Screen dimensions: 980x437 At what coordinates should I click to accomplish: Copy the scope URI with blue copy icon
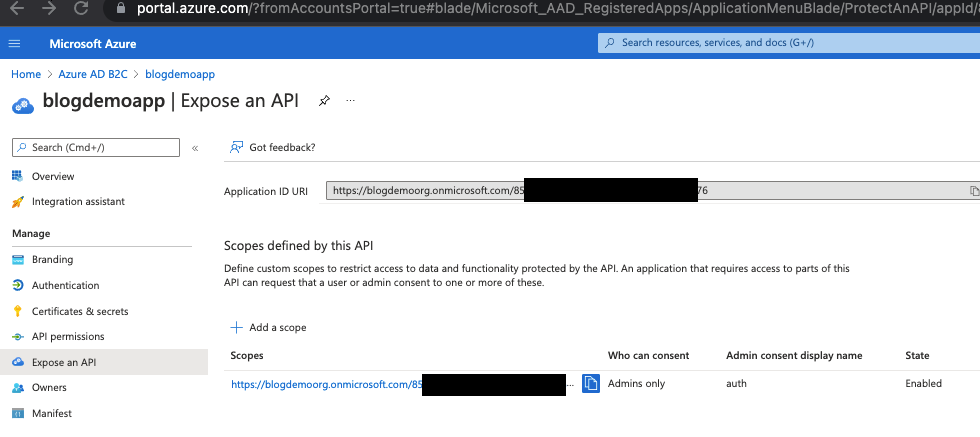coord(591,383)
